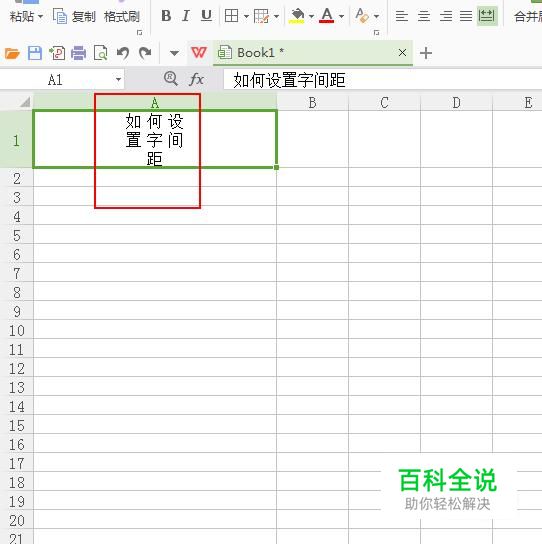Close the Book1 tab
The height and width of the screenshot is (544, 542).
point(402,53)
